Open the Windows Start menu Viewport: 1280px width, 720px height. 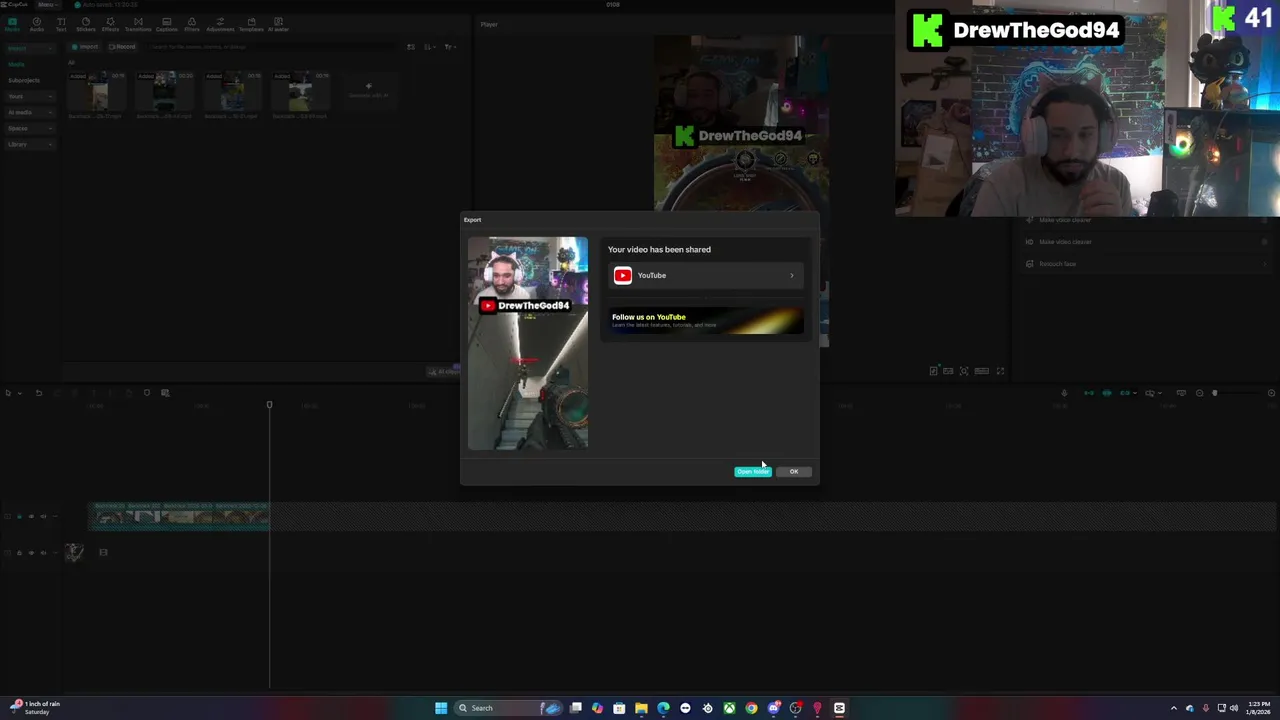click(x=441, y=708)
